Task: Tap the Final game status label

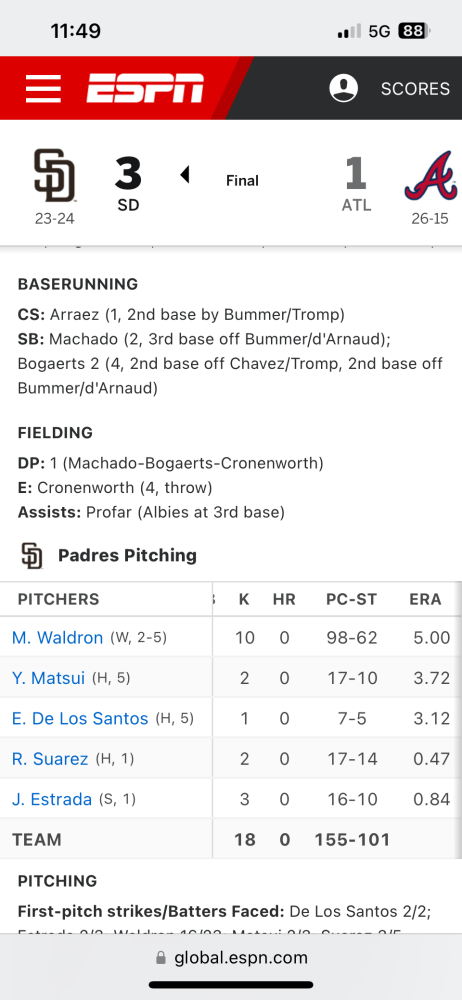Action: pyautogui.click(x=242, y=180)
